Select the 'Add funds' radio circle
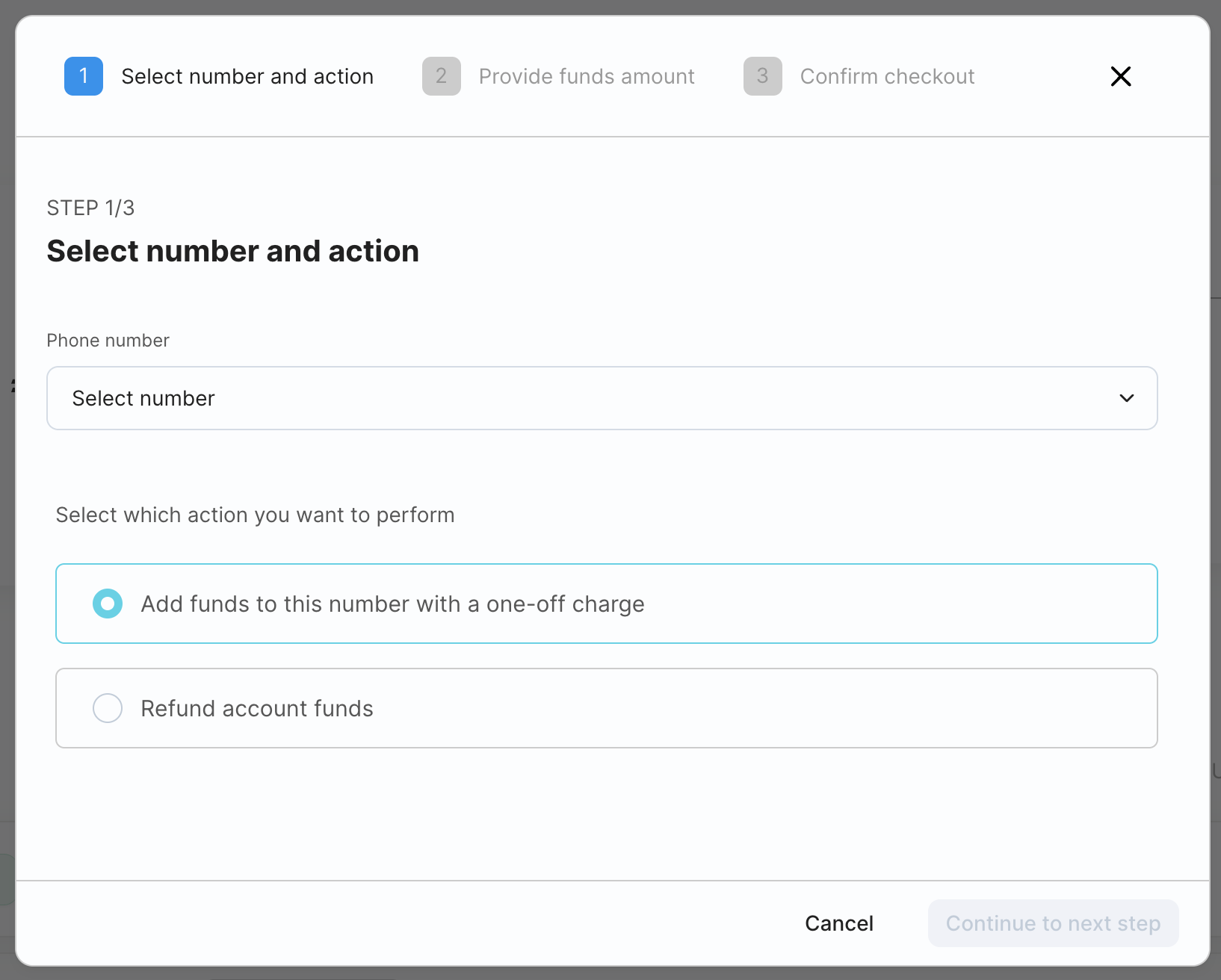This screenshot has width=1221, height=980. (x=108, y=604)
